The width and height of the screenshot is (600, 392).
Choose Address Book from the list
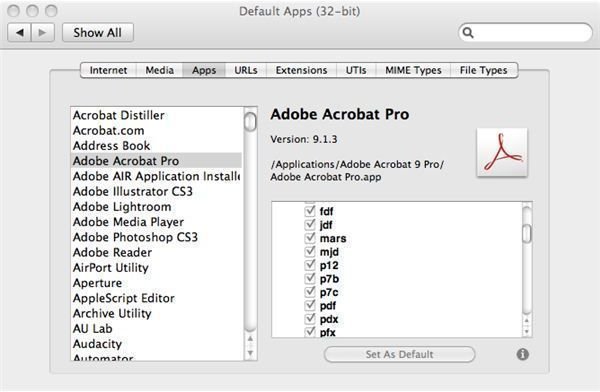click(x=157, y=146)
